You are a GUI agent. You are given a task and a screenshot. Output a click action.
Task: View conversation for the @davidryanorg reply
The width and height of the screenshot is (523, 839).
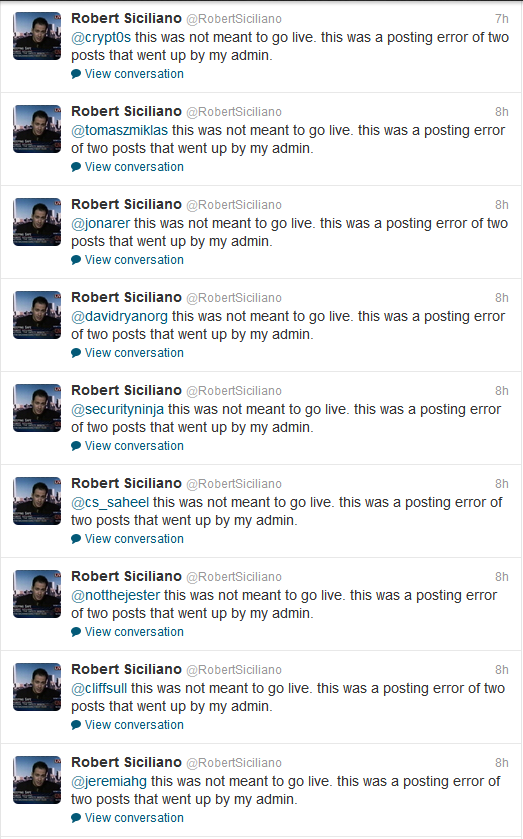[x=134, y=353]
